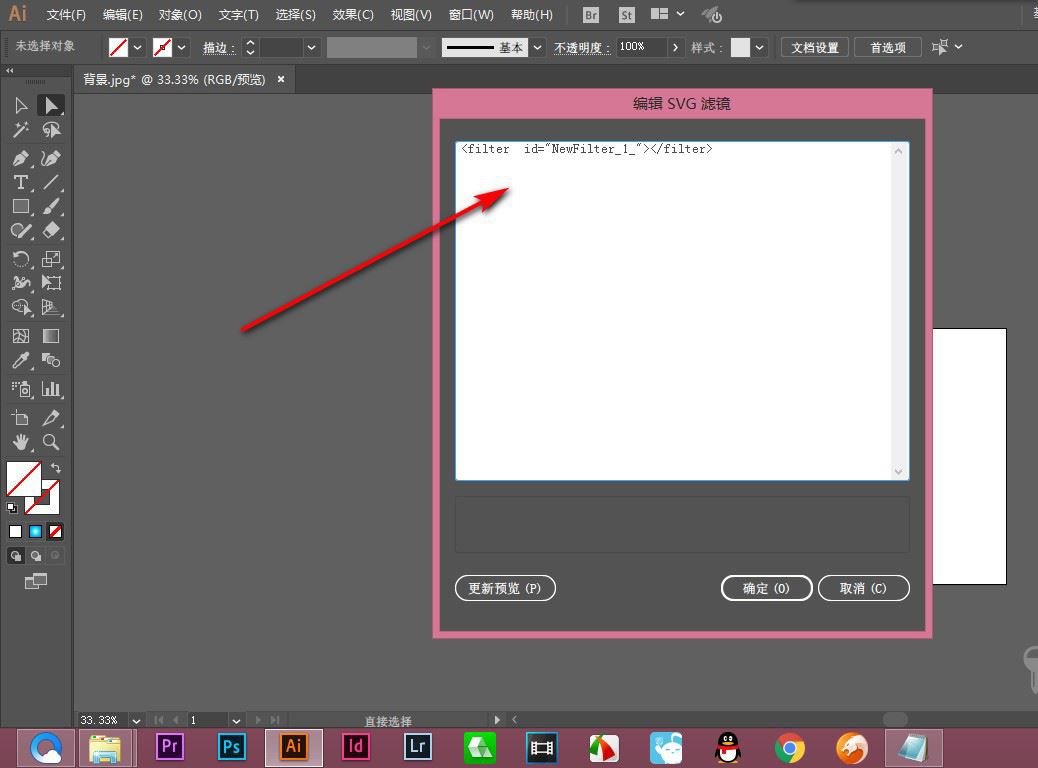
Task: Select the Magic Wand tool
Action: tap(20, 130)
